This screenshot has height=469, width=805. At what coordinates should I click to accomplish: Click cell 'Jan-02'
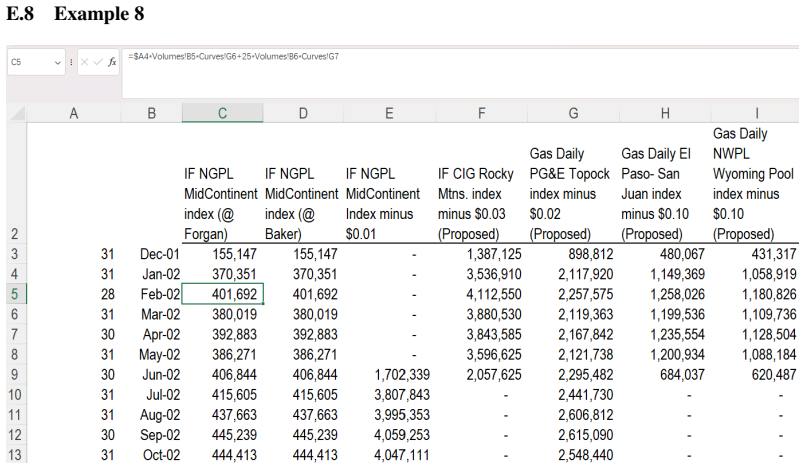161,274
